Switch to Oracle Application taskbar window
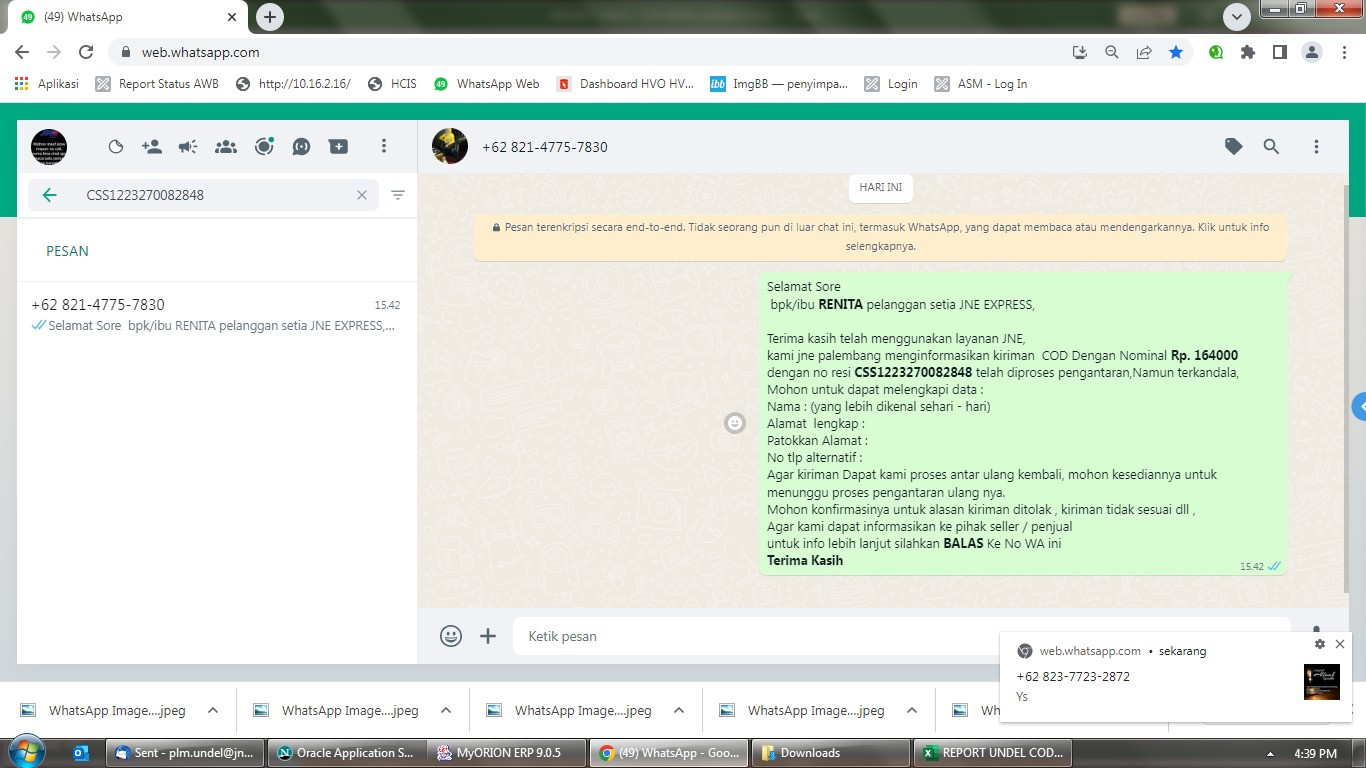This screenshot has height=768, width=1366. point(346,753)
